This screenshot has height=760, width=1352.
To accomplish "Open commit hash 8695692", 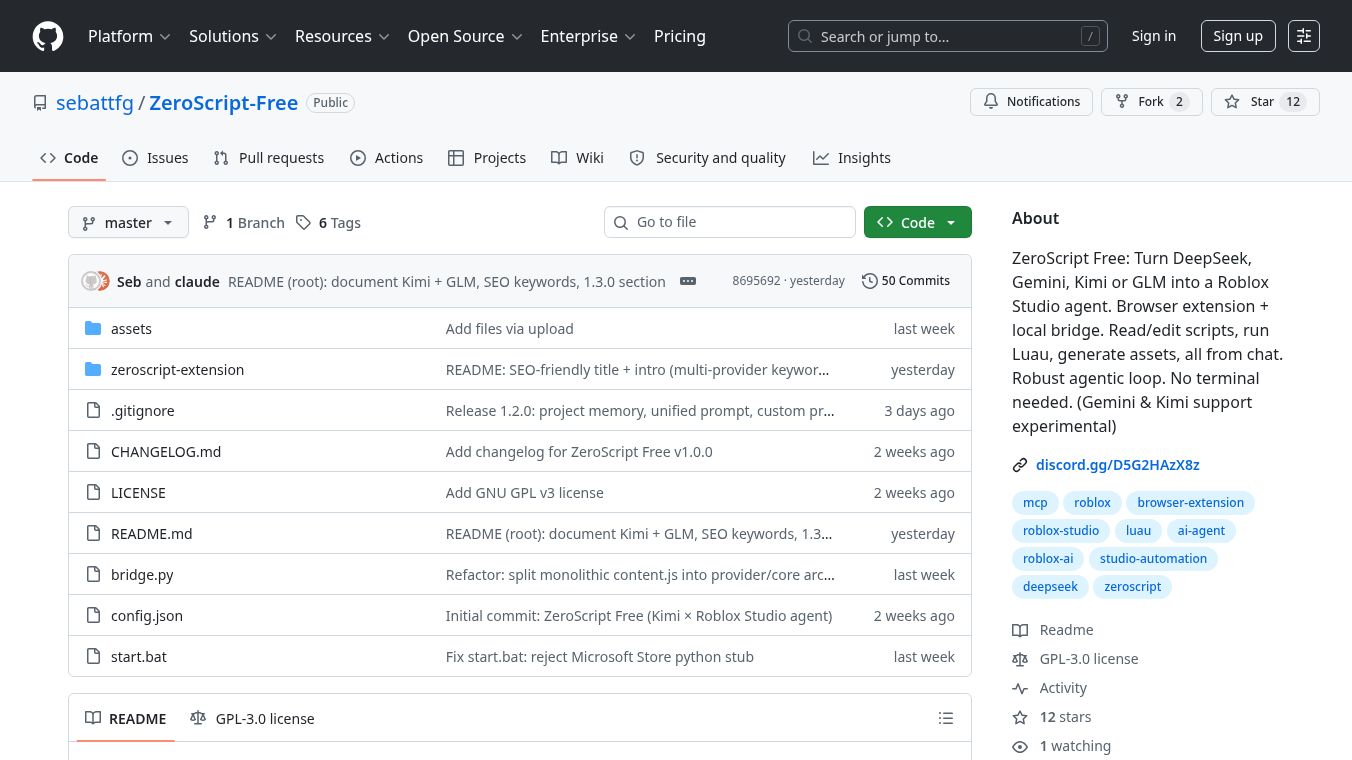I will coord(755,281).
